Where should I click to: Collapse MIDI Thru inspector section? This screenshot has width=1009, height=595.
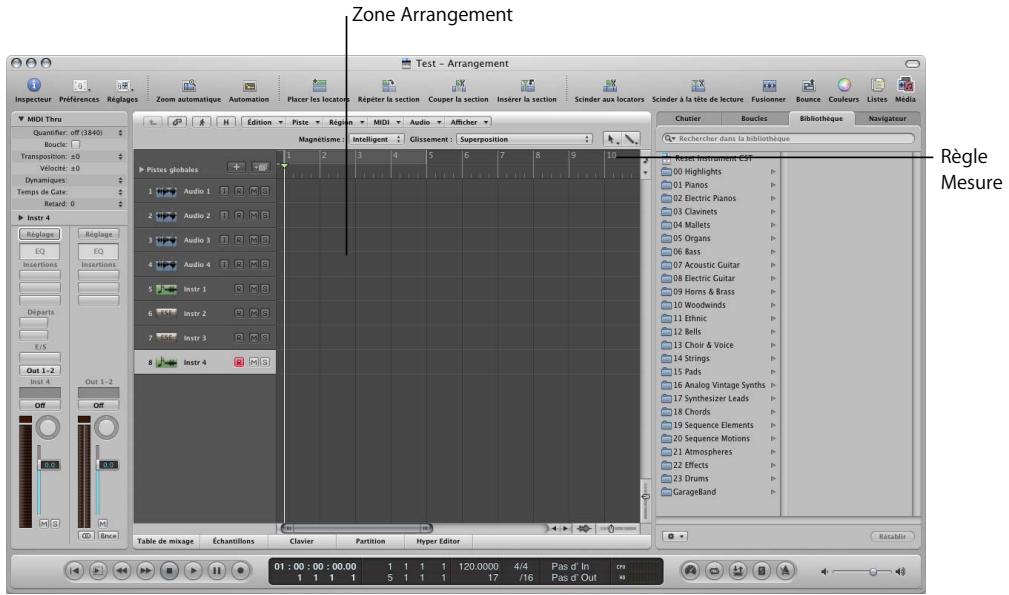[x=21, y=119]
